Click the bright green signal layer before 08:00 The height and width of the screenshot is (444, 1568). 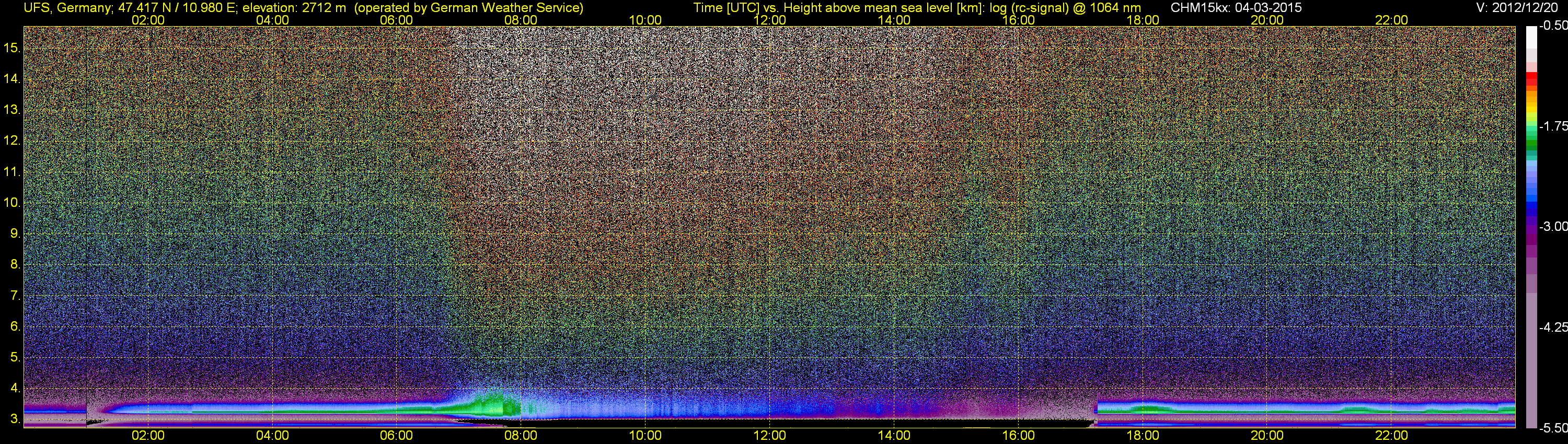(x=493, y=404)
